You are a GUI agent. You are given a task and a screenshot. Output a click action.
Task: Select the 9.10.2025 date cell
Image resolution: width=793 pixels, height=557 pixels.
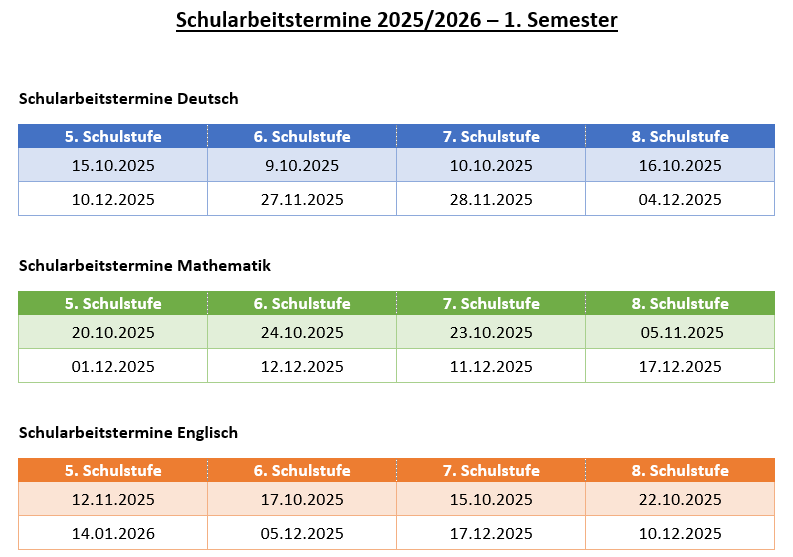tap(302, 166)
